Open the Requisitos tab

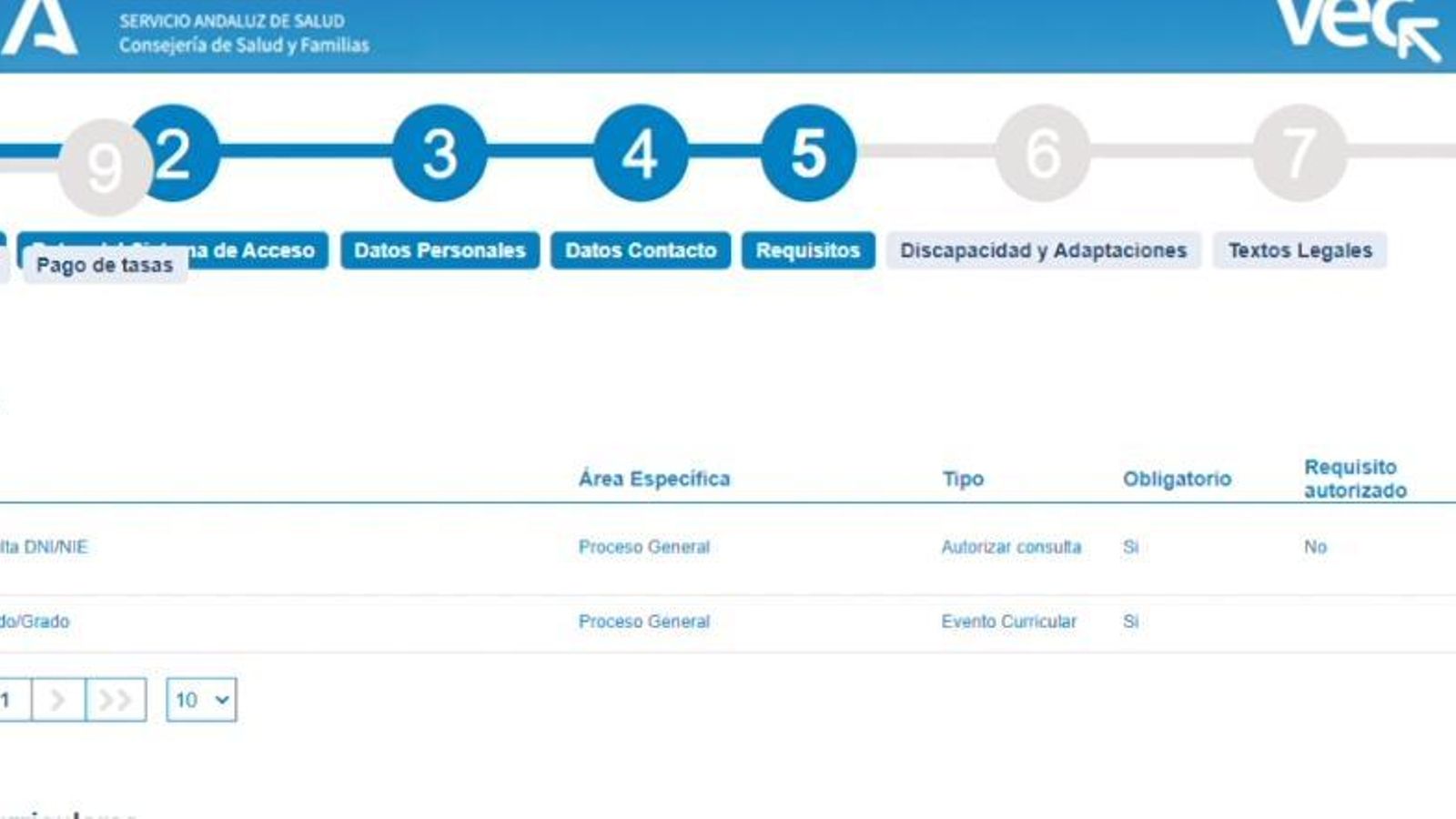(x=807, y=250)
